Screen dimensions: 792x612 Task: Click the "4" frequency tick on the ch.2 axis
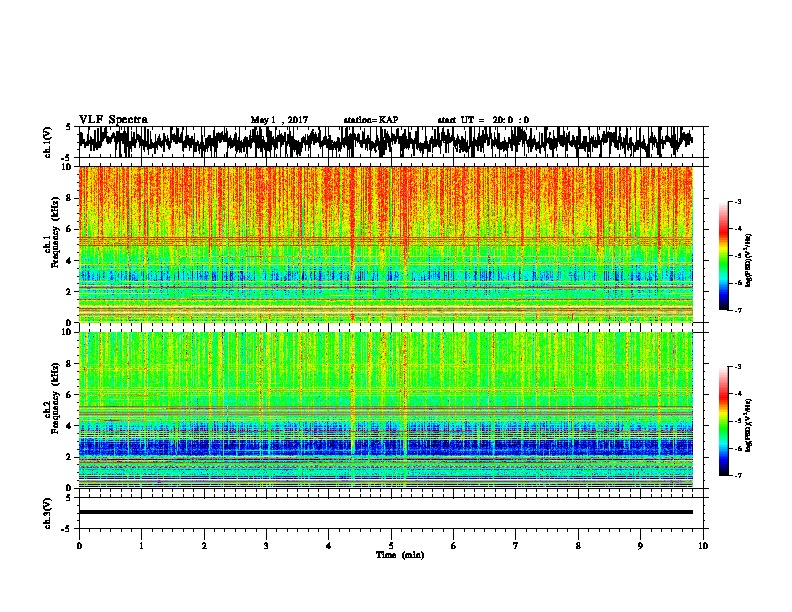(70, 426)
